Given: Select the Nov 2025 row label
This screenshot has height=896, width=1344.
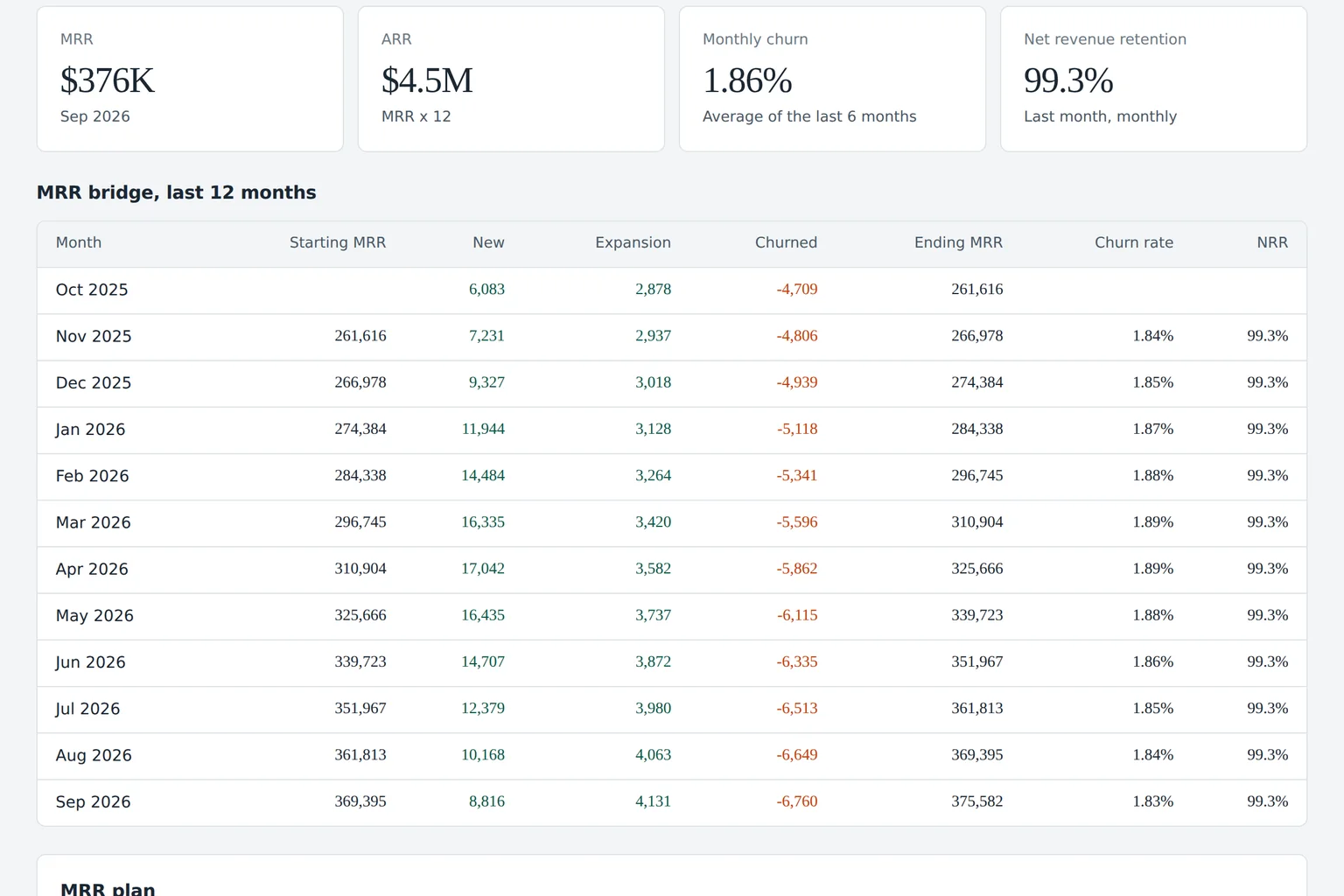Looking at the screenshot, I should (x=94, y=336).
